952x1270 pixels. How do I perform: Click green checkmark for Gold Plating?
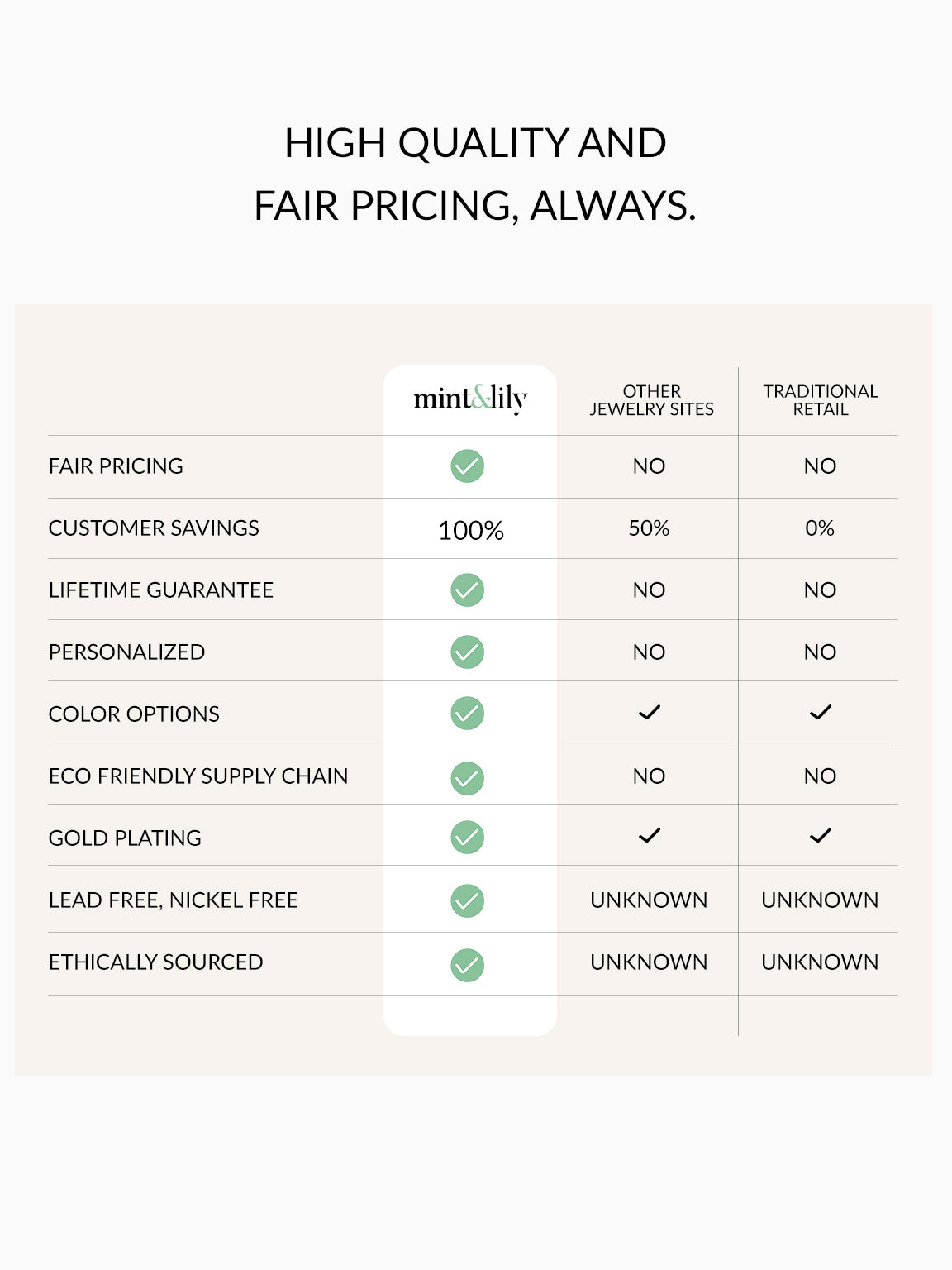pos(467,838)
